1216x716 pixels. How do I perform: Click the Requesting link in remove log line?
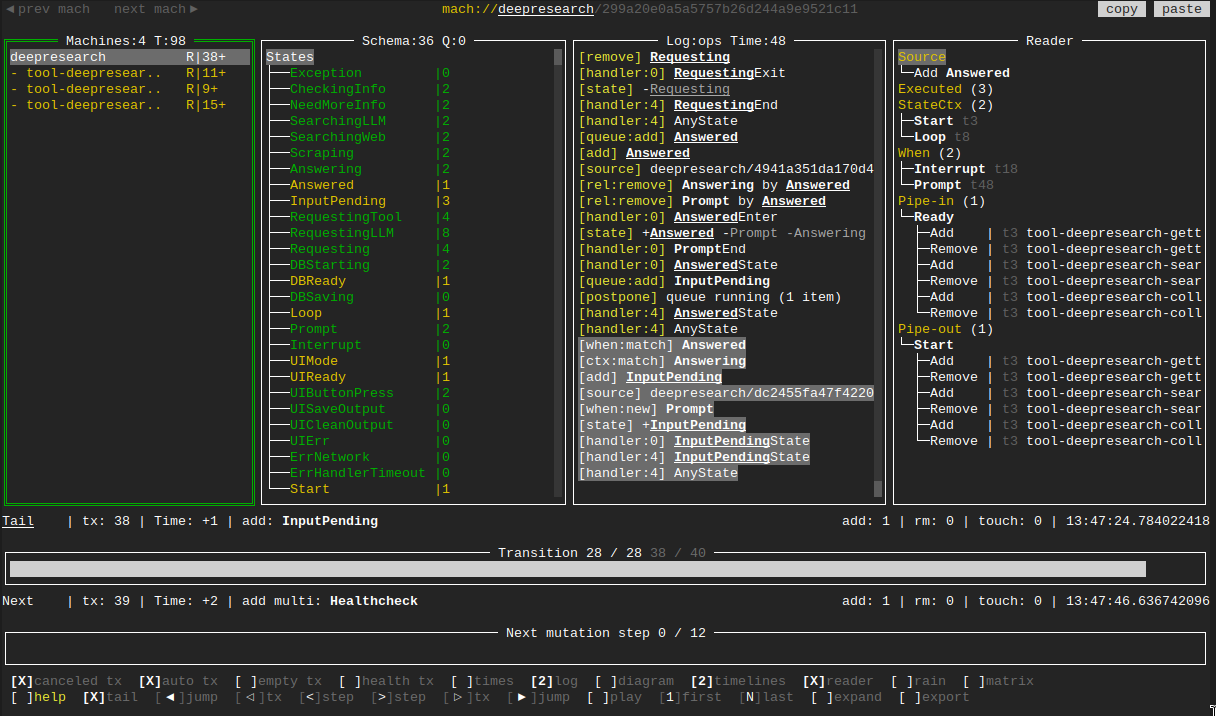690,57
